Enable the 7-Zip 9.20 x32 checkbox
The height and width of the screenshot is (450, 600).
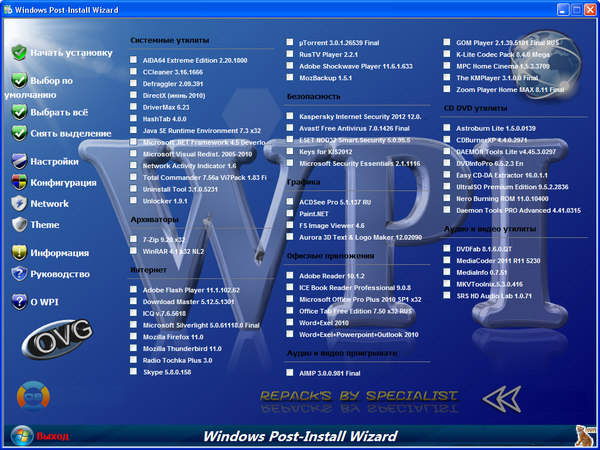coord(133,239)
